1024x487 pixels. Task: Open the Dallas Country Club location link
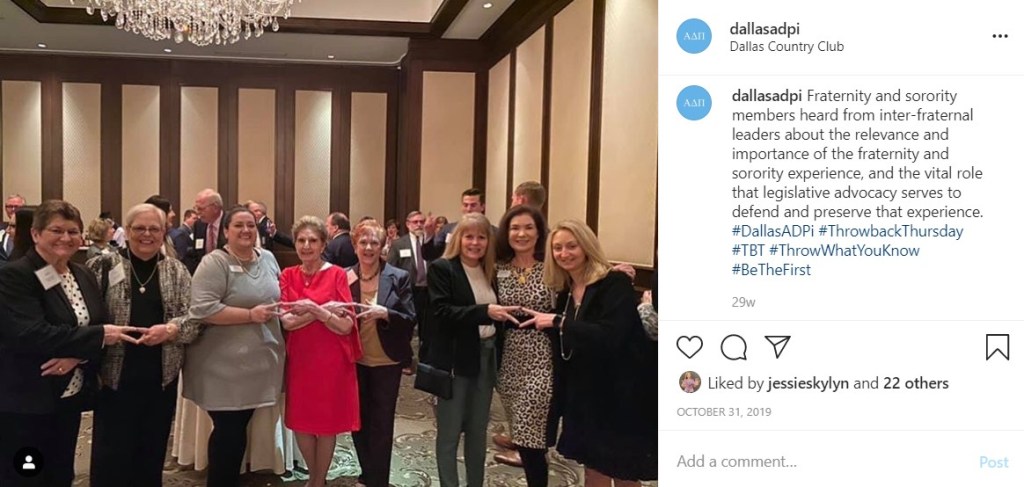pyautogui.click(x=786, y=46)
